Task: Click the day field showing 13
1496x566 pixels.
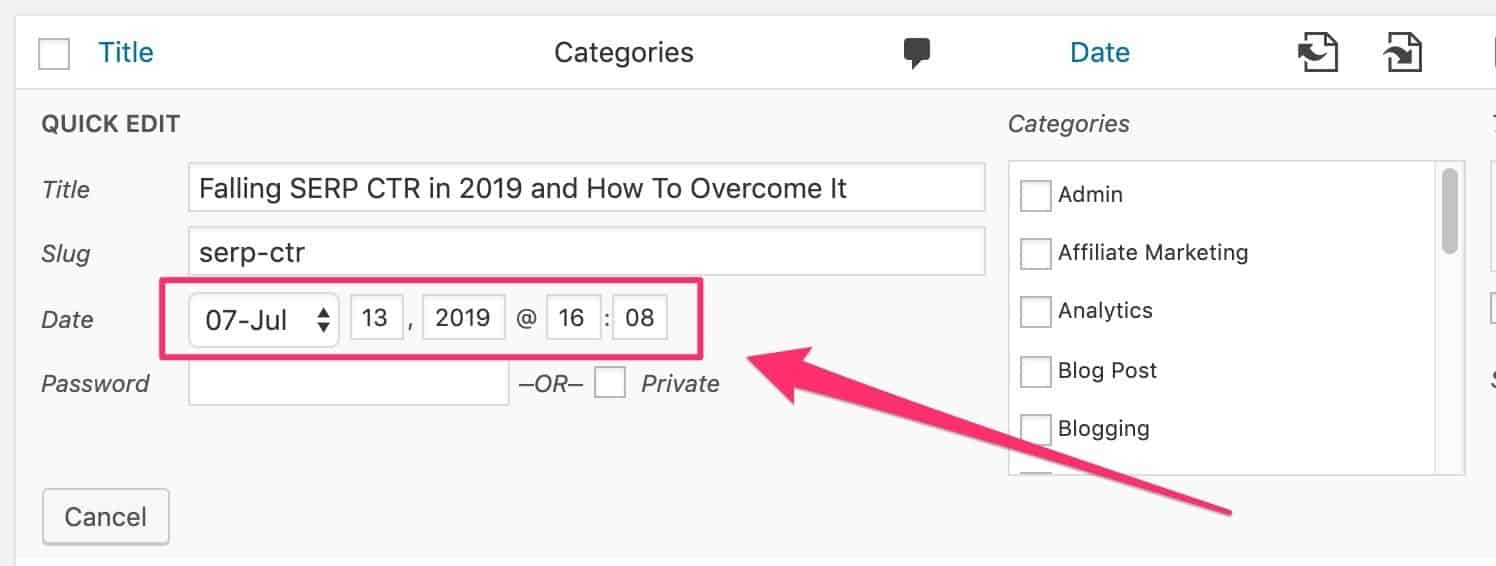Action: coord(376,320)
